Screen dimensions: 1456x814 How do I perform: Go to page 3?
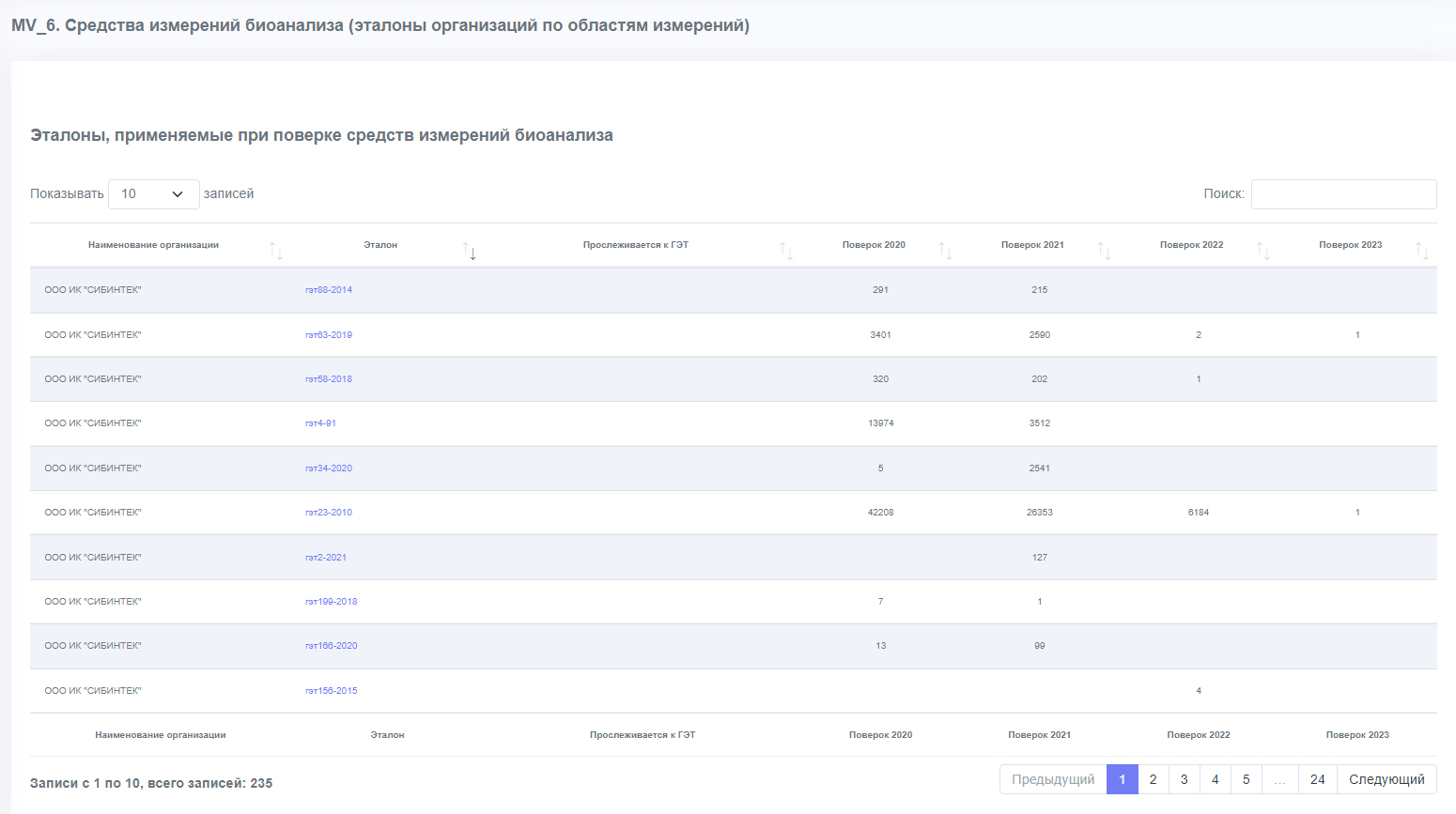[x=1185, y=779]
